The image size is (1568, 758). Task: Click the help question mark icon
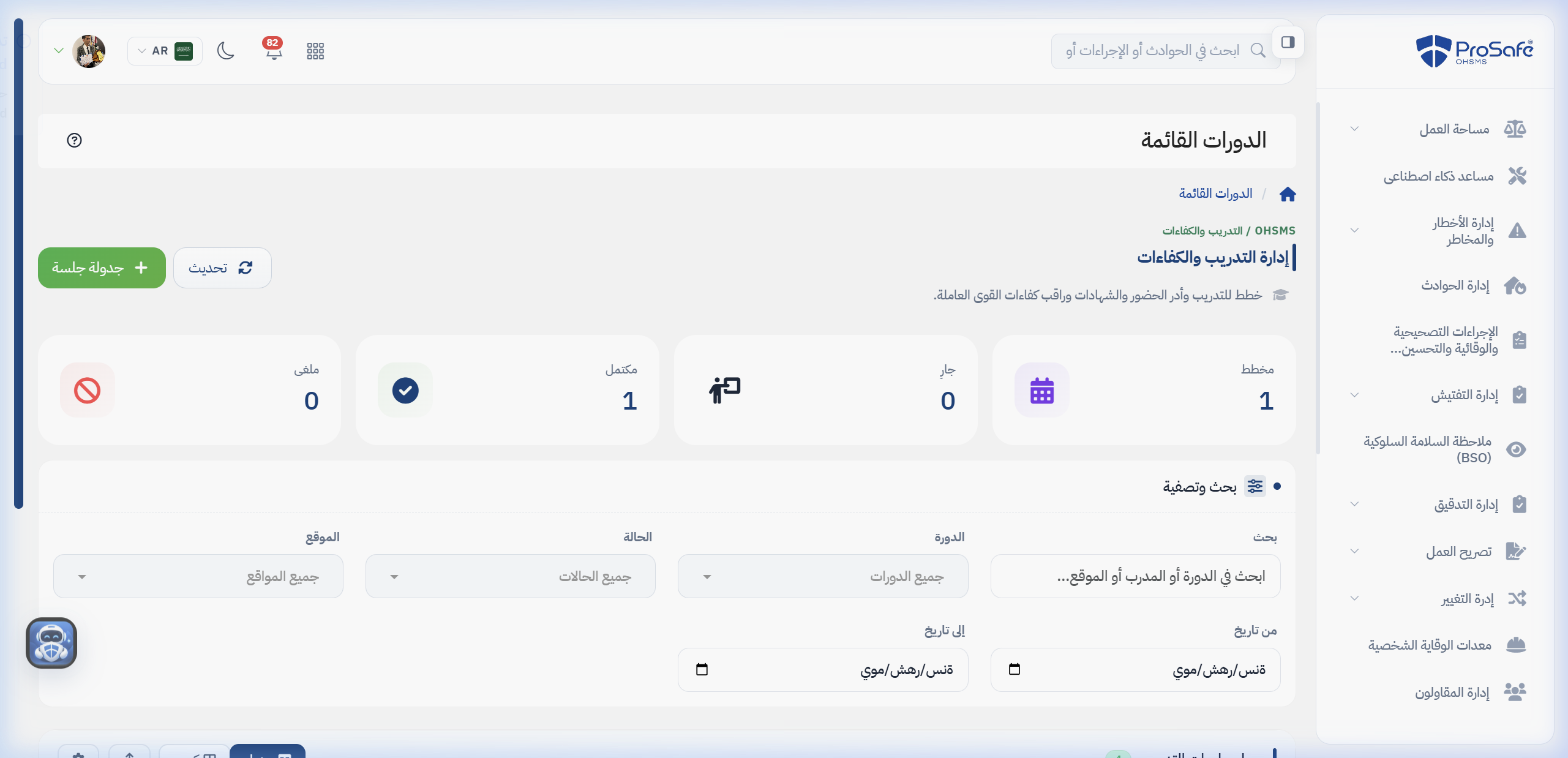point(74,140)
